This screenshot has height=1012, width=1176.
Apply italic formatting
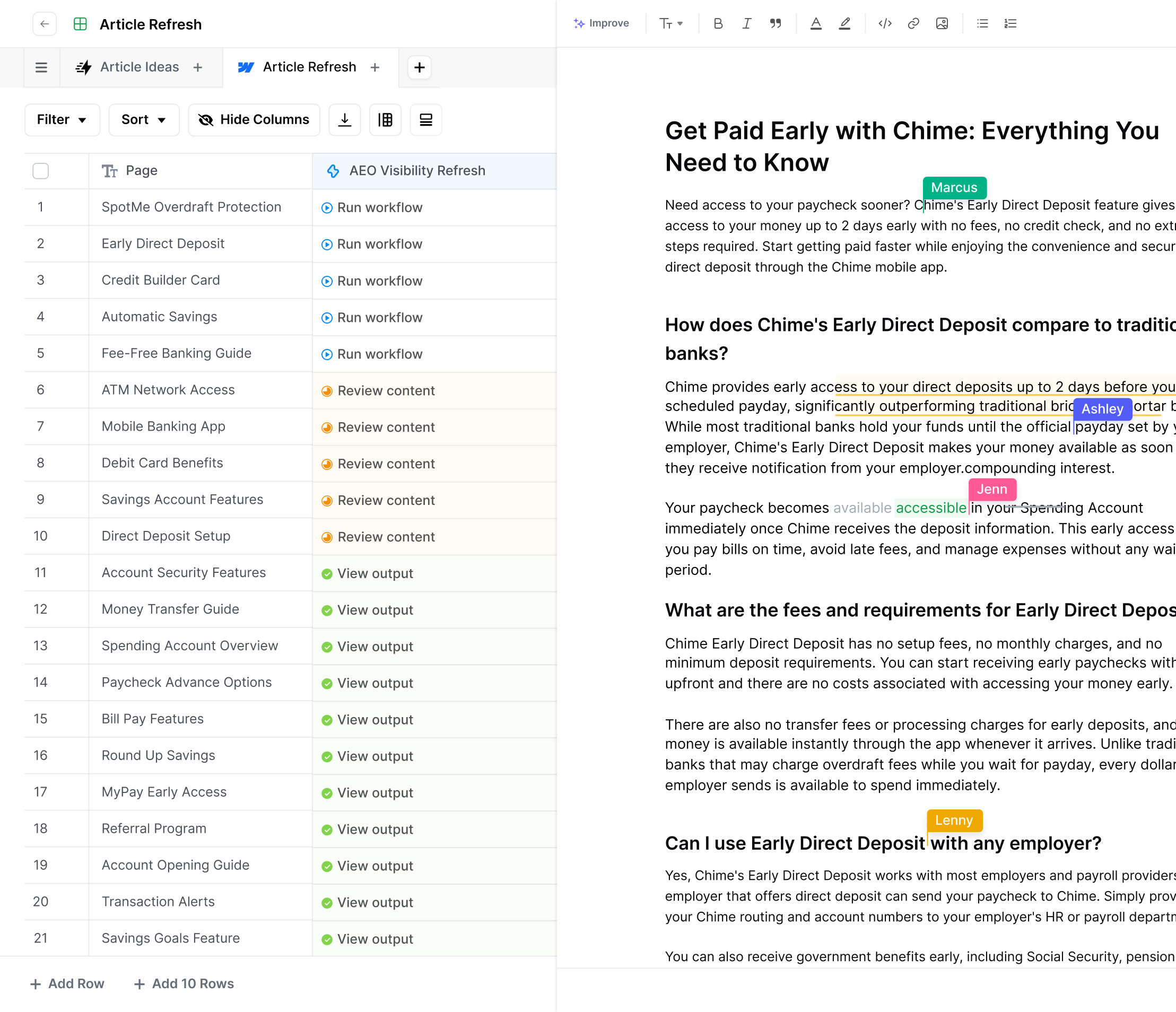[x=746, y=23]
